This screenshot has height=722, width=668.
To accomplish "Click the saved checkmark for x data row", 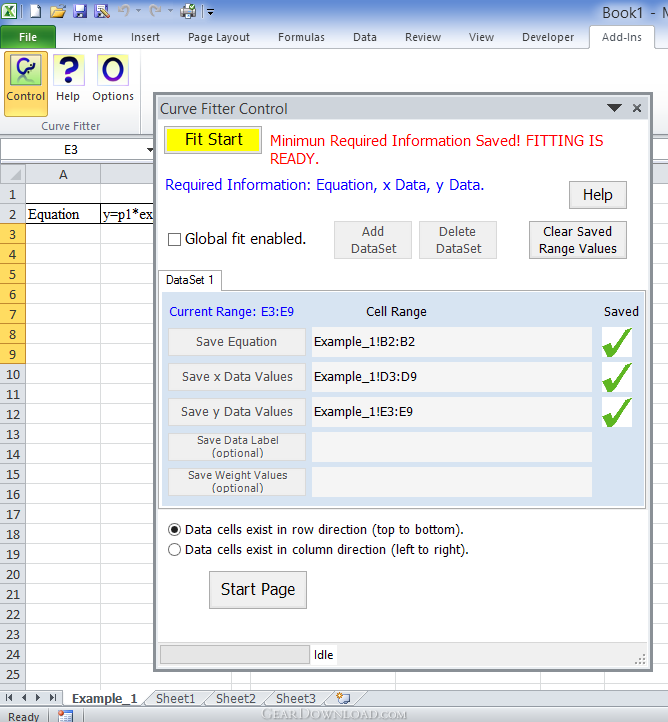I will click(x=617, y=377).
